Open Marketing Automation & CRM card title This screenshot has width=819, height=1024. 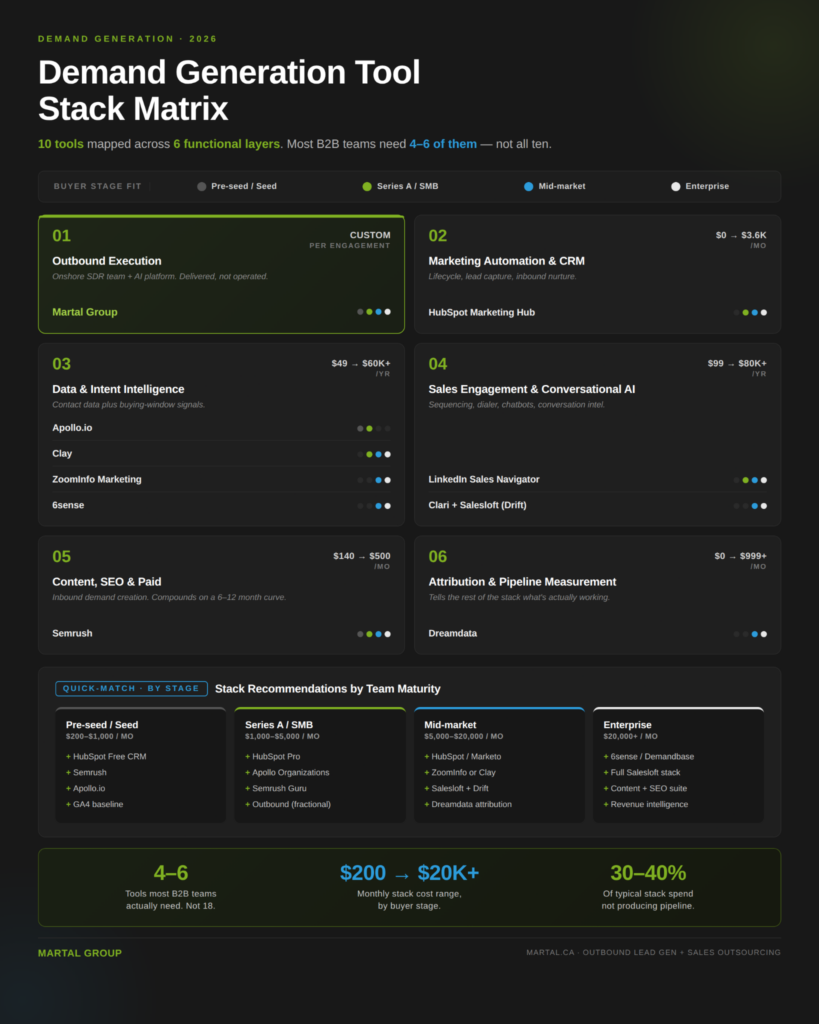tap(506, 261)
